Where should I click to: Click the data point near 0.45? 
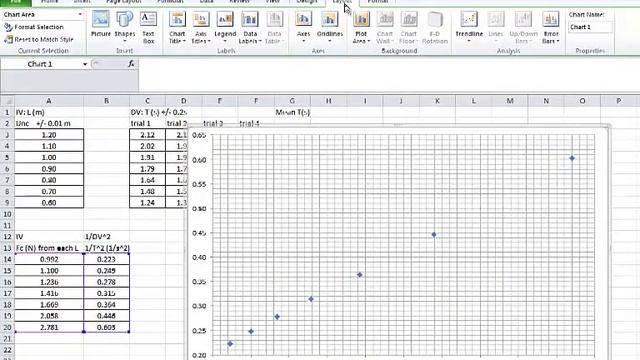[434, 235]
